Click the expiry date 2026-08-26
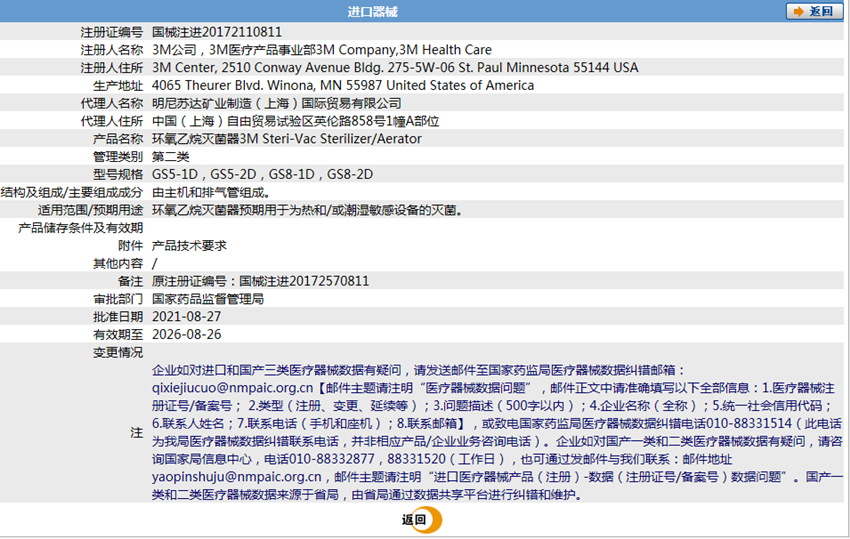 pos(186,335)
